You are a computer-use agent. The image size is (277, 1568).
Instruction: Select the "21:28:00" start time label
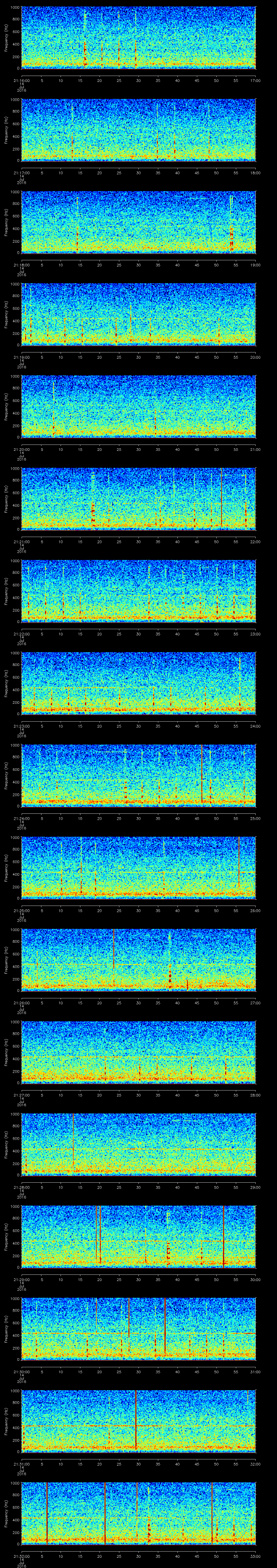coord(21,1187)
